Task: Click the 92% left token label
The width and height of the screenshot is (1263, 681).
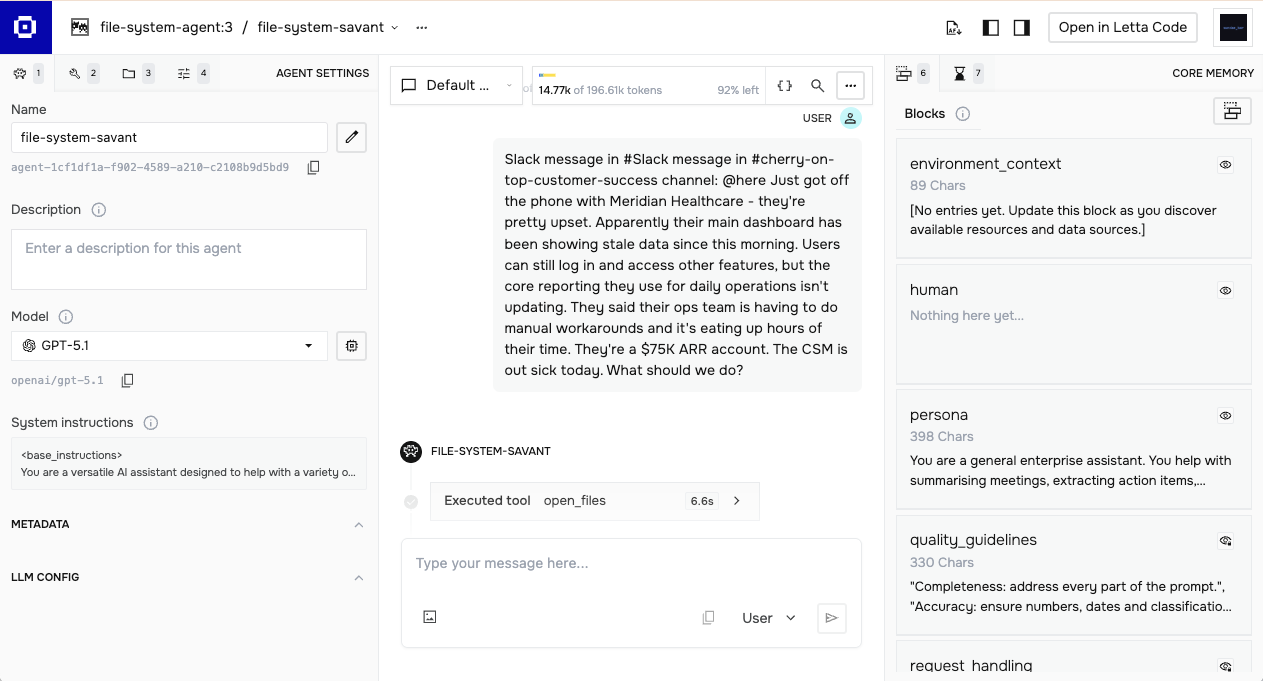Action: (x=738, y=90)
